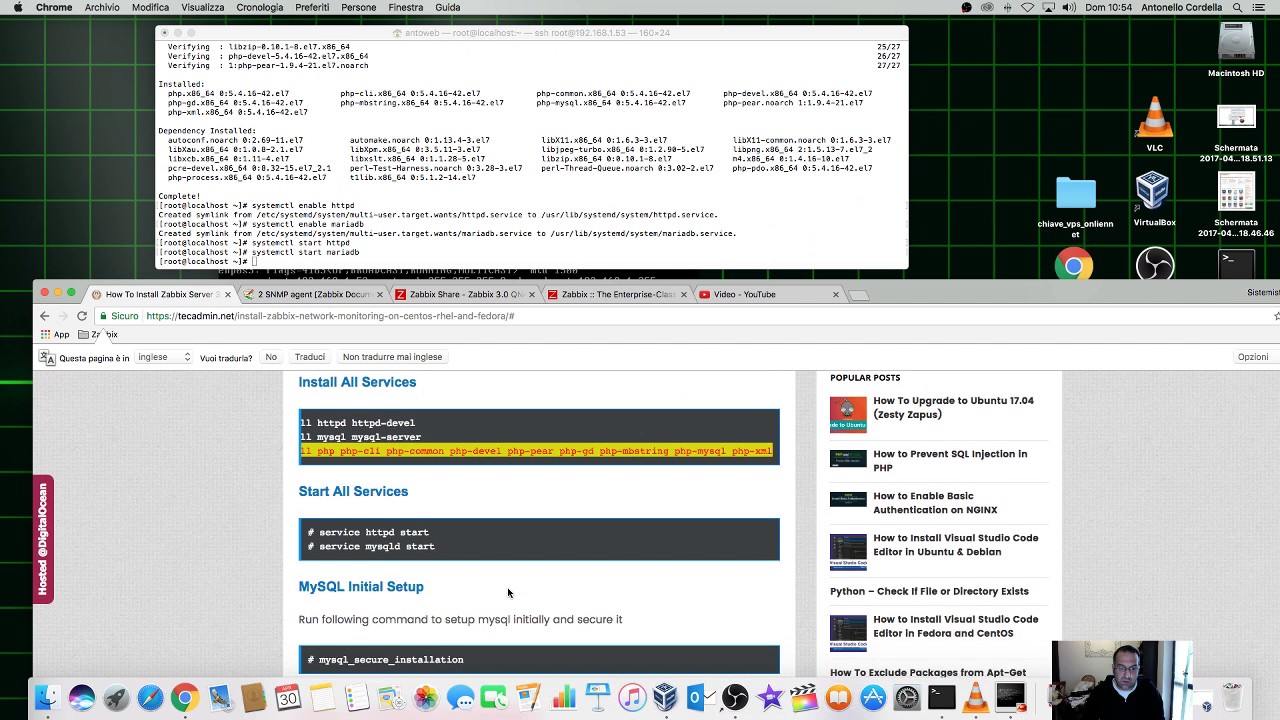This screenshot has height=720, width=1280.
Task: Open Safari compass icon in the Dock
Action: (150, 698)
